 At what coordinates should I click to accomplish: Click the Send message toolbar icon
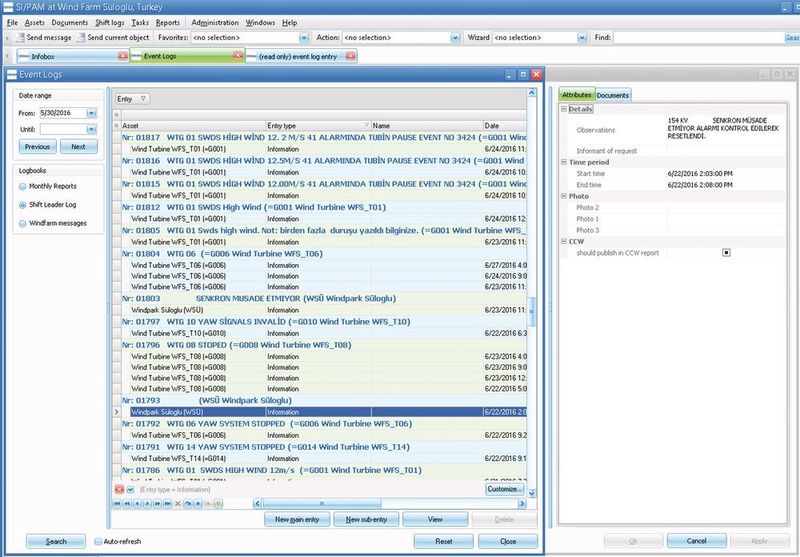coord(18,37)
